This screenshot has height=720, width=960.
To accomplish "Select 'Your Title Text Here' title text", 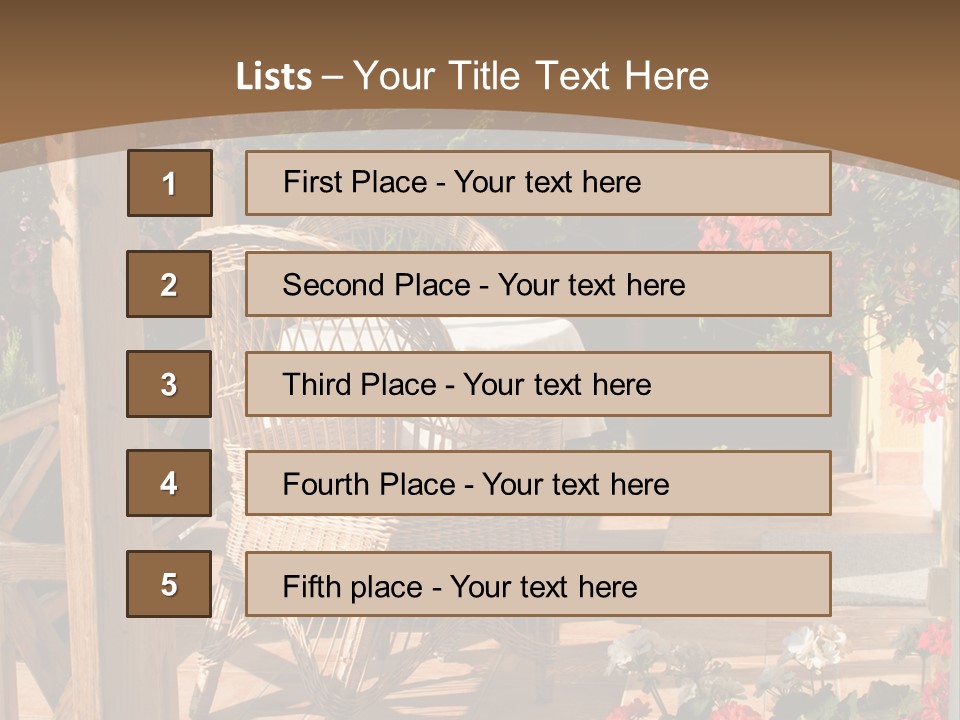I will [531, 77].
